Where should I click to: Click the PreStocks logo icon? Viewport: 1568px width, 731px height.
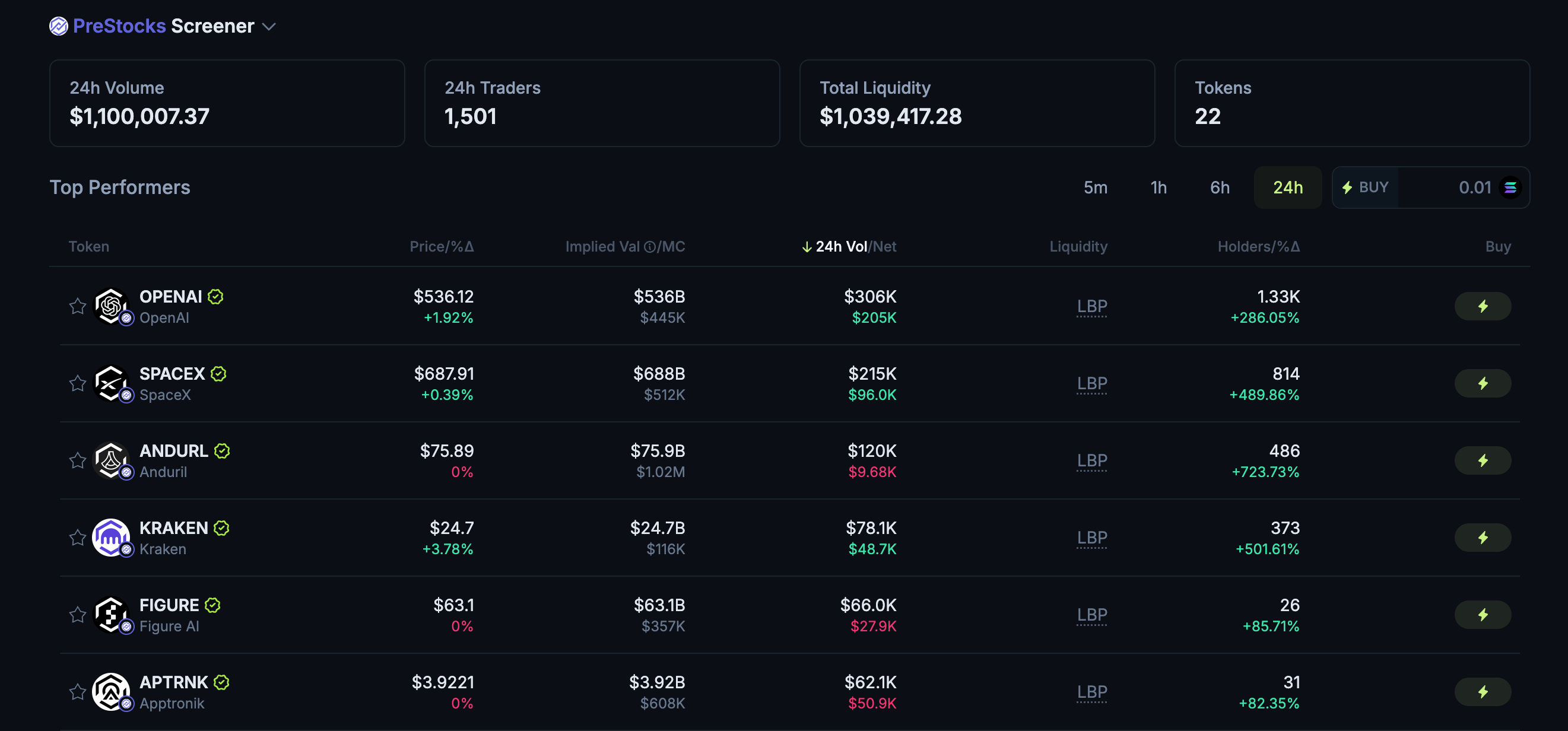click(58, 26)
